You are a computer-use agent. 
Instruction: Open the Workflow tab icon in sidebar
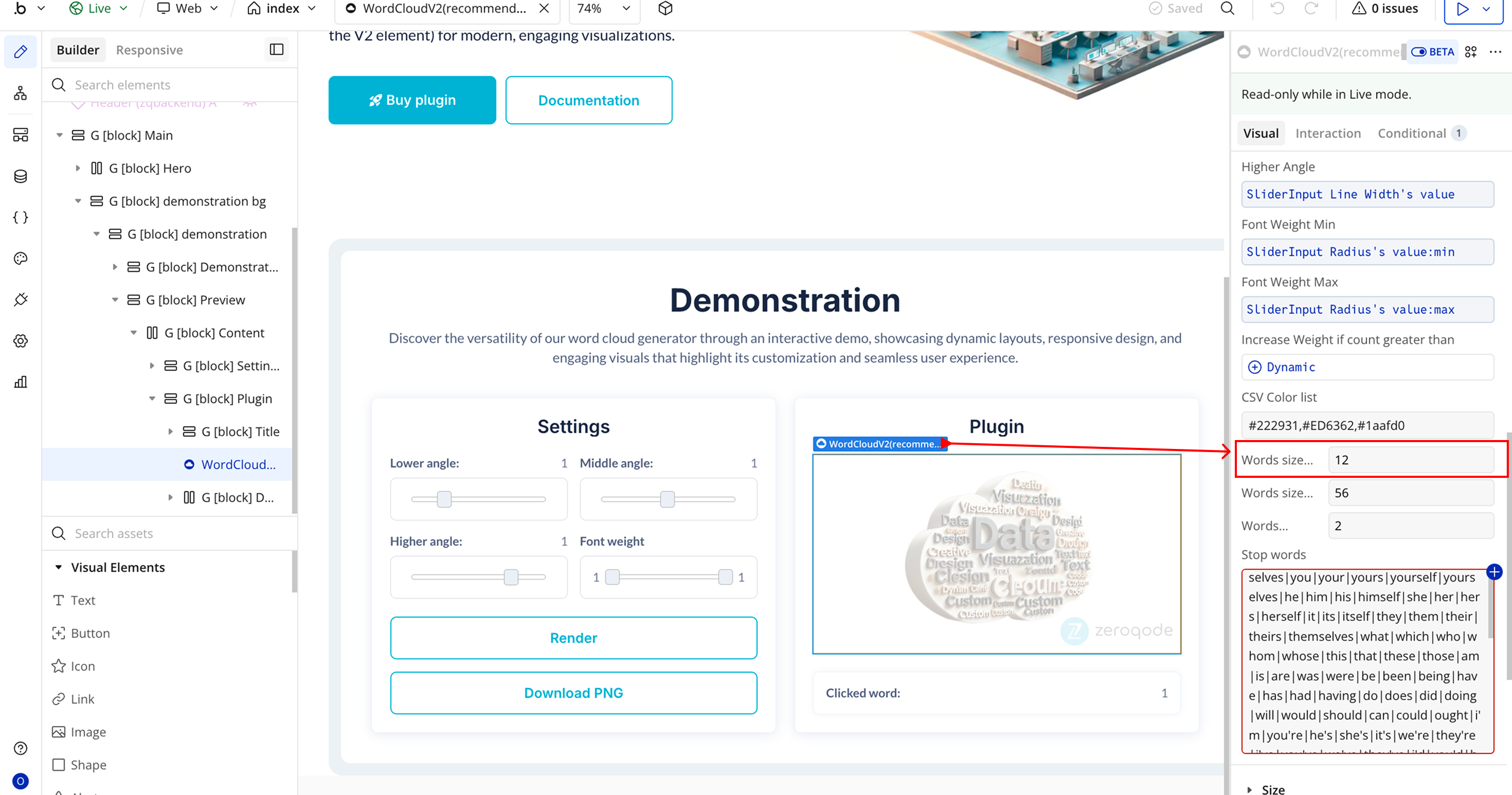click(20, 93)
